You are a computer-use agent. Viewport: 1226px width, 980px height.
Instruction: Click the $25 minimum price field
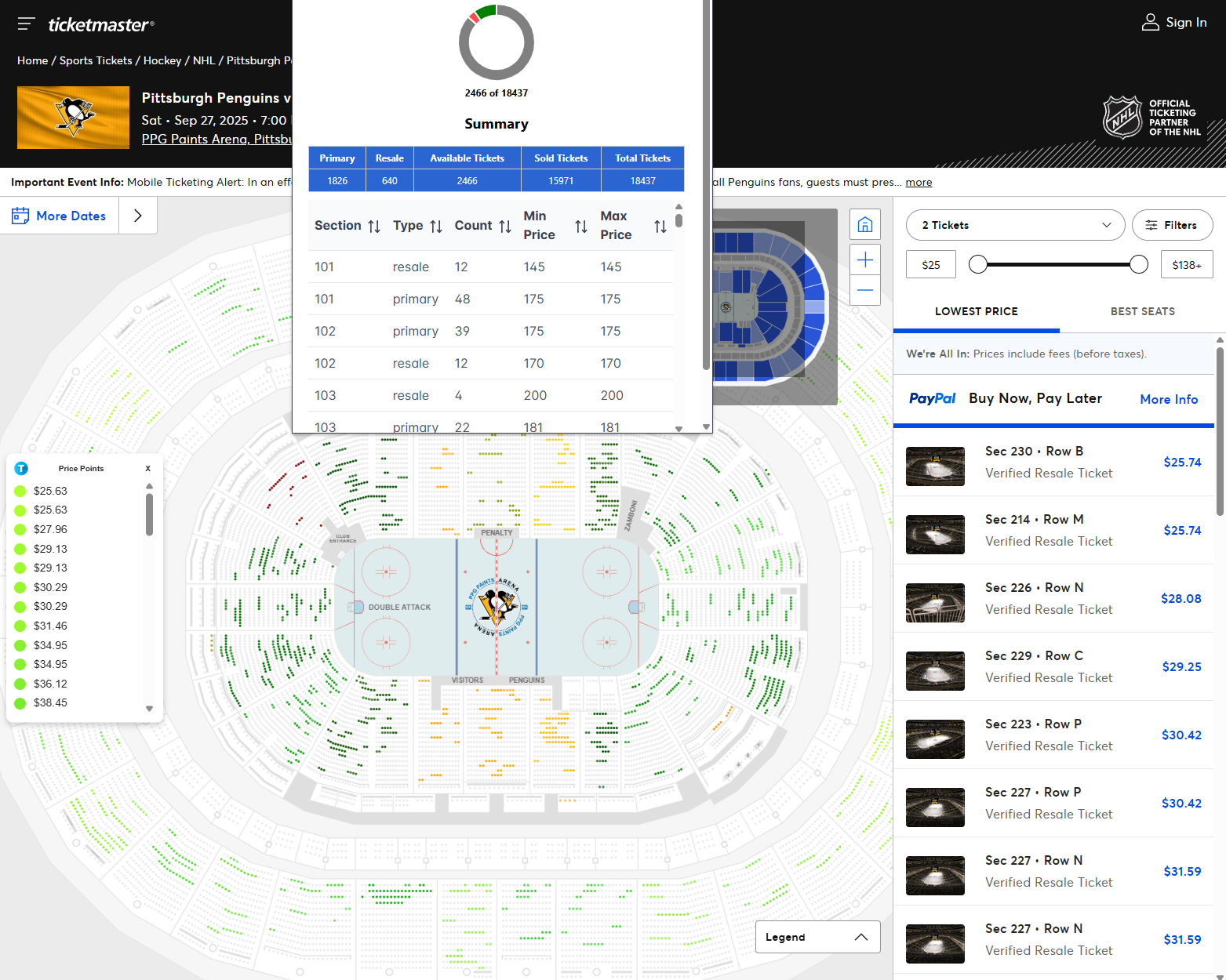coord(931,264)
